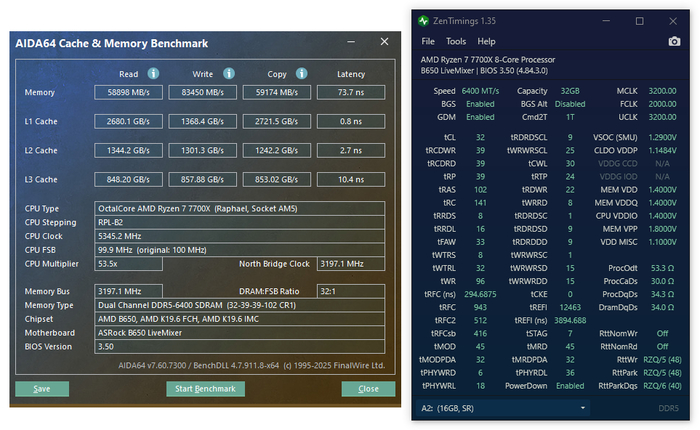Image resolution: width=700 pixels, height=430 pixels.
Task: Click the info icon beside Write column
Action: point(229,73)
